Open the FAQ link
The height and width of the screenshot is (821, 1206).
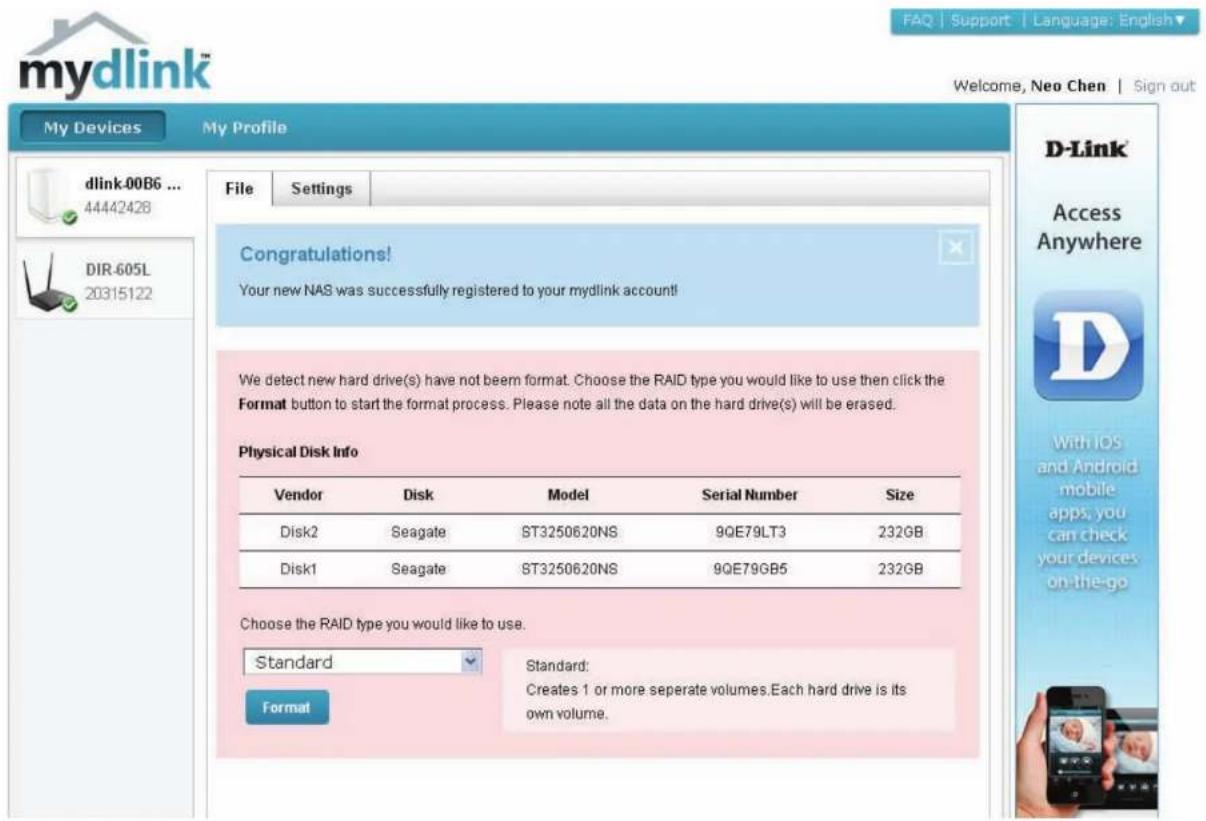[918, 21]
